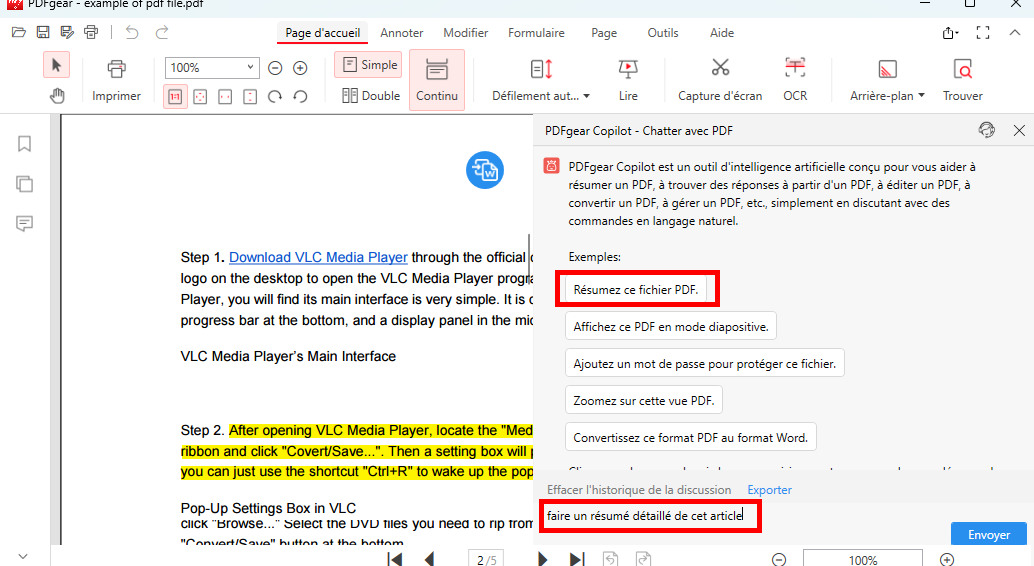Expand the sidebar bottom chevron
The width and height of the screenshot is (1034, 566).
(23, 556)
